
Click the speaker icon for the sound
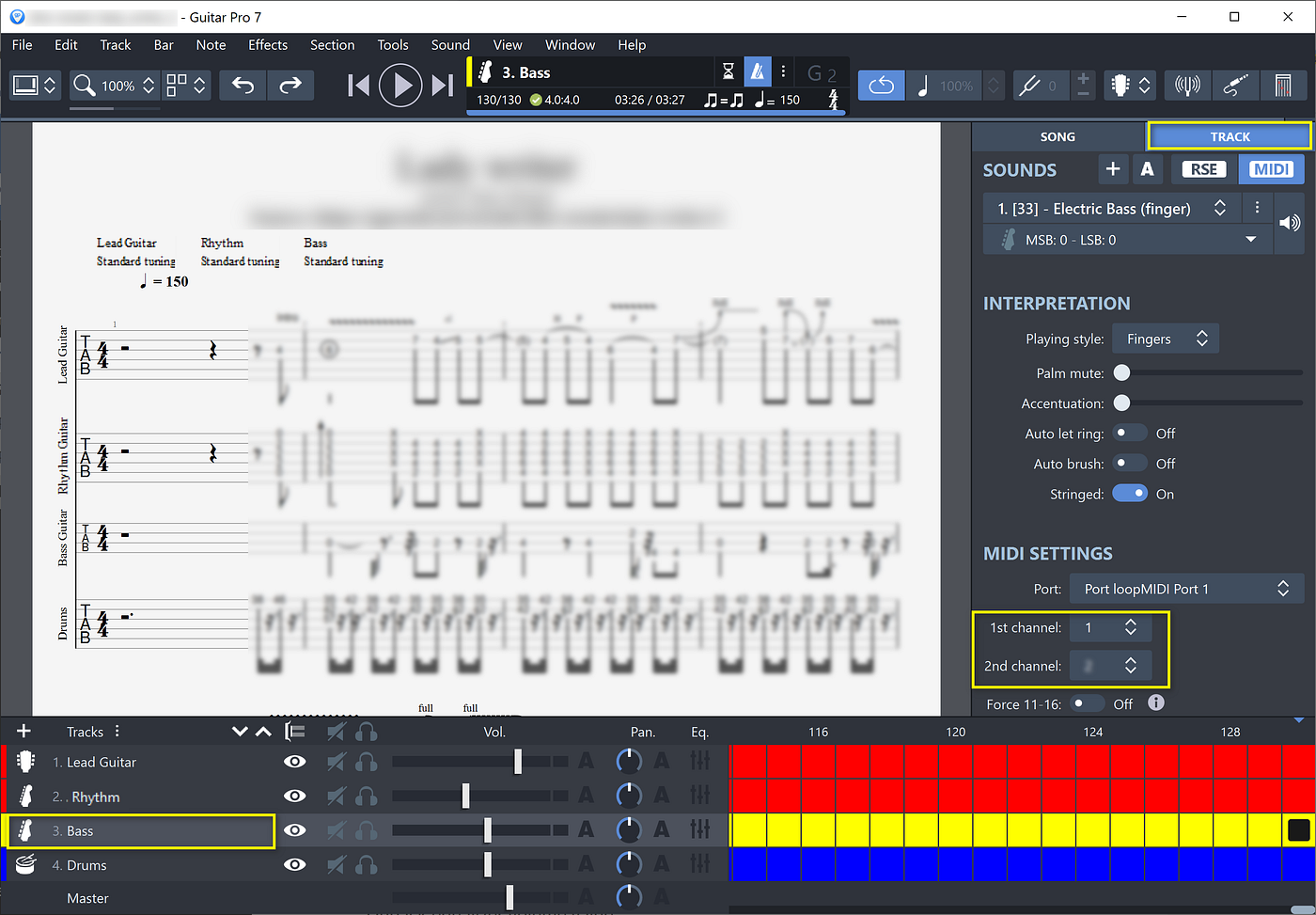pyautogui.click(x=1290, y=223)
